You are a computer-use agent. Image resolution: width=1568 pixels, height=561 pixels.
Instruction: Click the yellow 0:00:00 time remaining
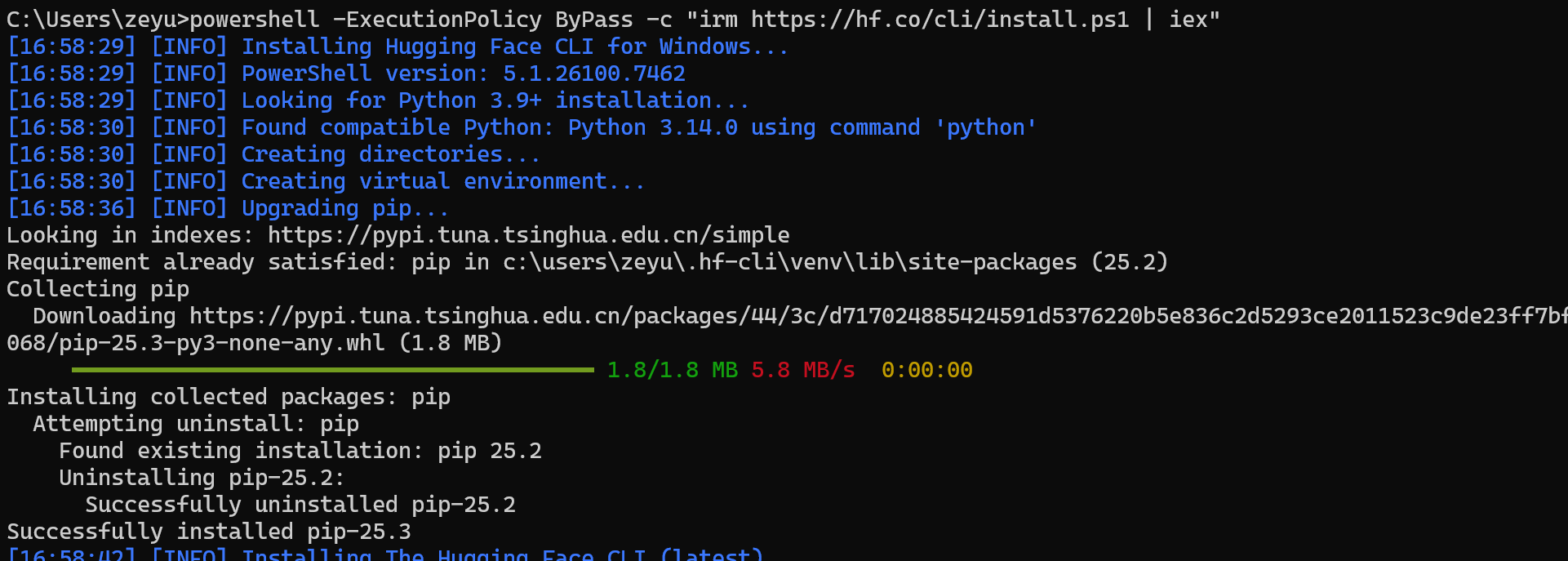tap(926, 370)
